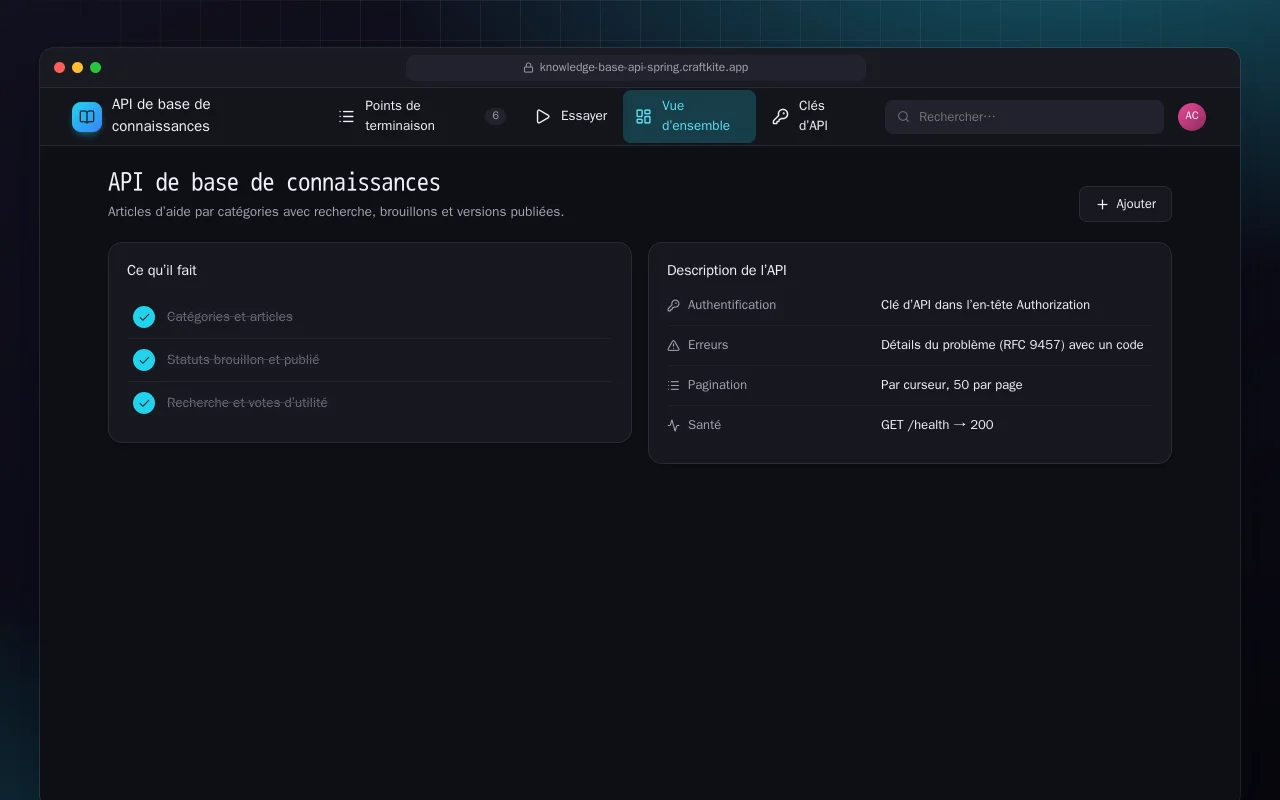This screenshot has width=1280, height=800.
Task: Click the text Clé d'API dans l'en-tête Authorization
Action: (985, 305)
